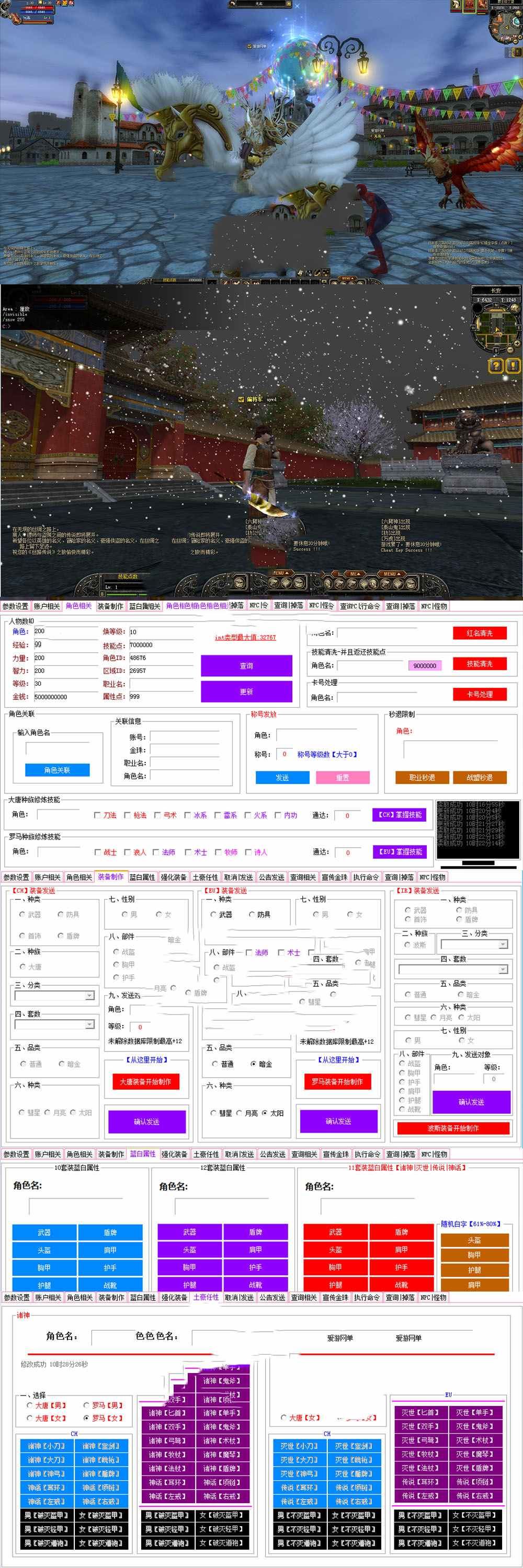Tick the 战士 checkbox in Roman skills
Viewport: 523px width, 1568px height.
tap(98, 852)
